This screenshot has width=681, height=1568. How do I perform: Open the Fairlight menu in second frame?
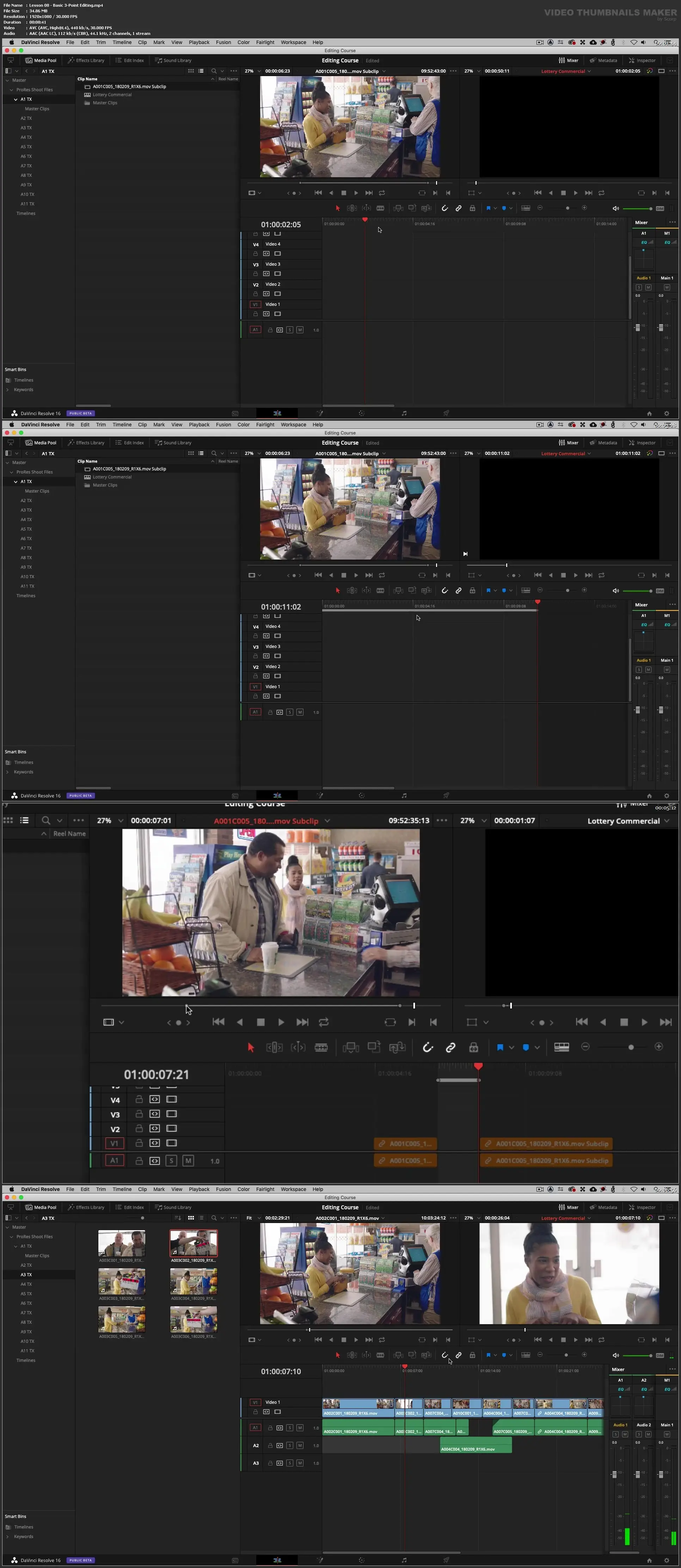tap(265, 424)
